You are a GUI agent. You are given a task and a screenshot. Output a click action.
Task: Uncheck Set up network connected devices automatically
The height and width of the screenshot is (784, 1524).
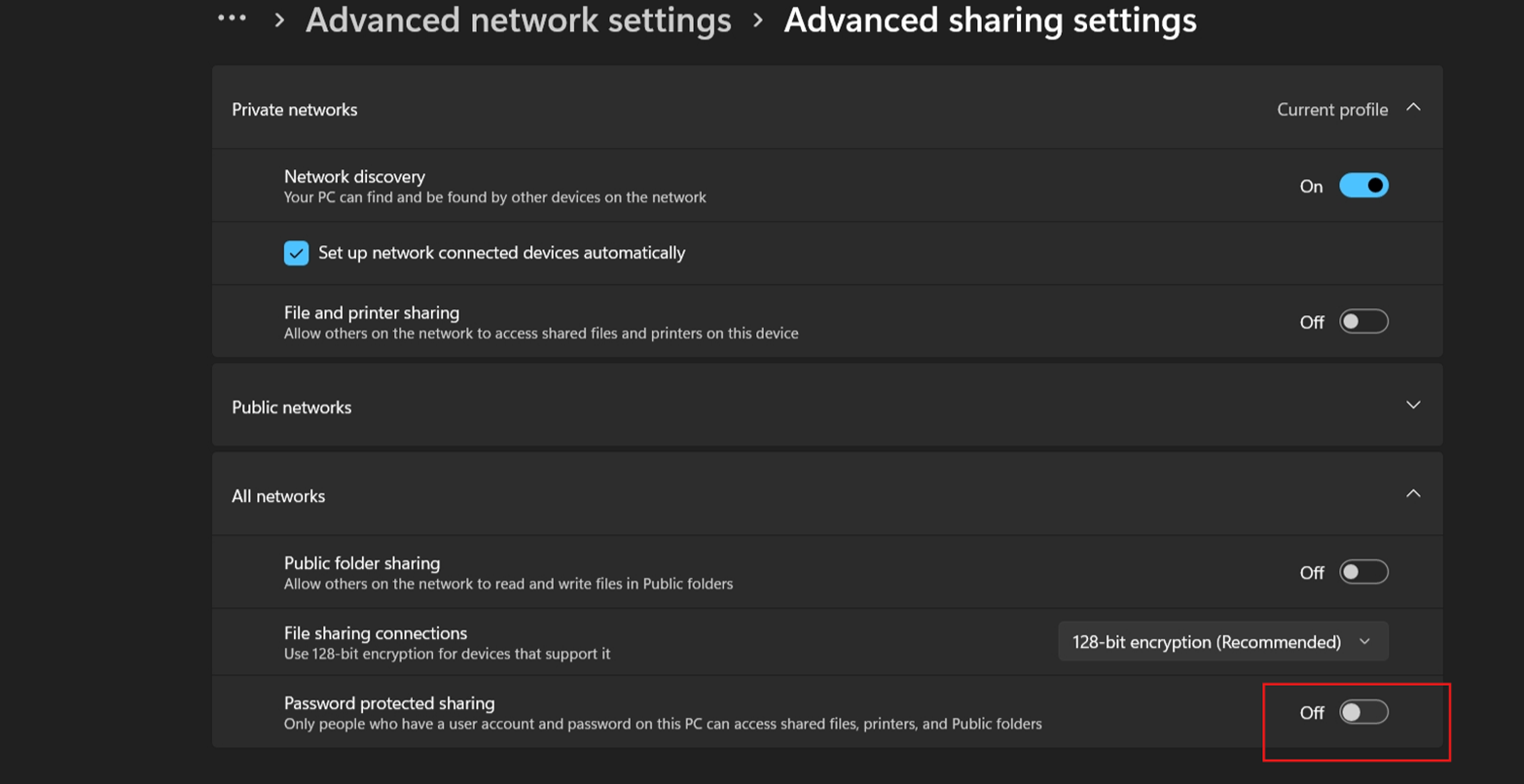tap(297, 253)
